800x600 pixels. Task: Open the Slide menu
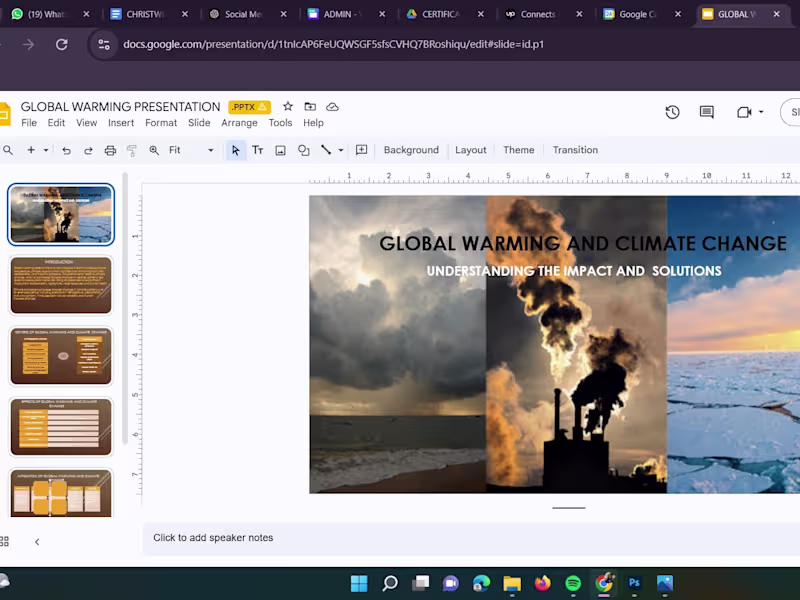[x=199, y=122]
